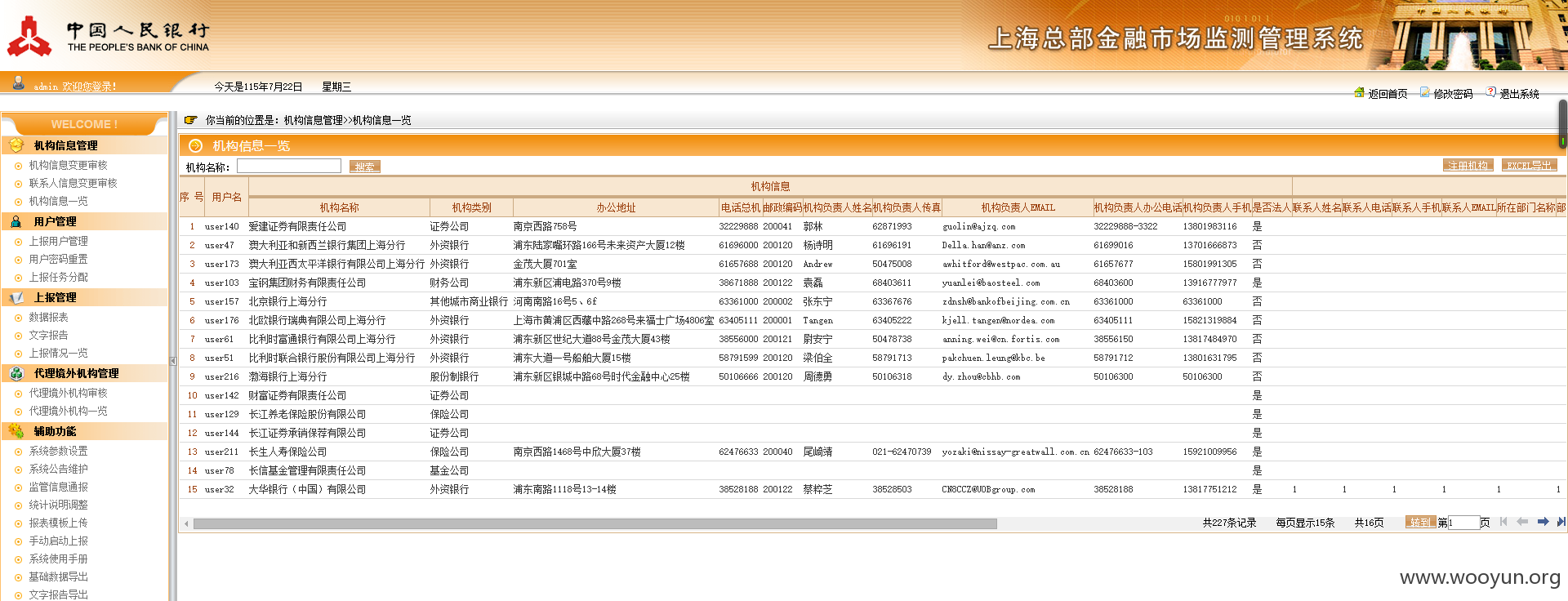
Task: Open 上报任务分配 in the sidebar
Action: pyautogui.click(x=59, y=277)
